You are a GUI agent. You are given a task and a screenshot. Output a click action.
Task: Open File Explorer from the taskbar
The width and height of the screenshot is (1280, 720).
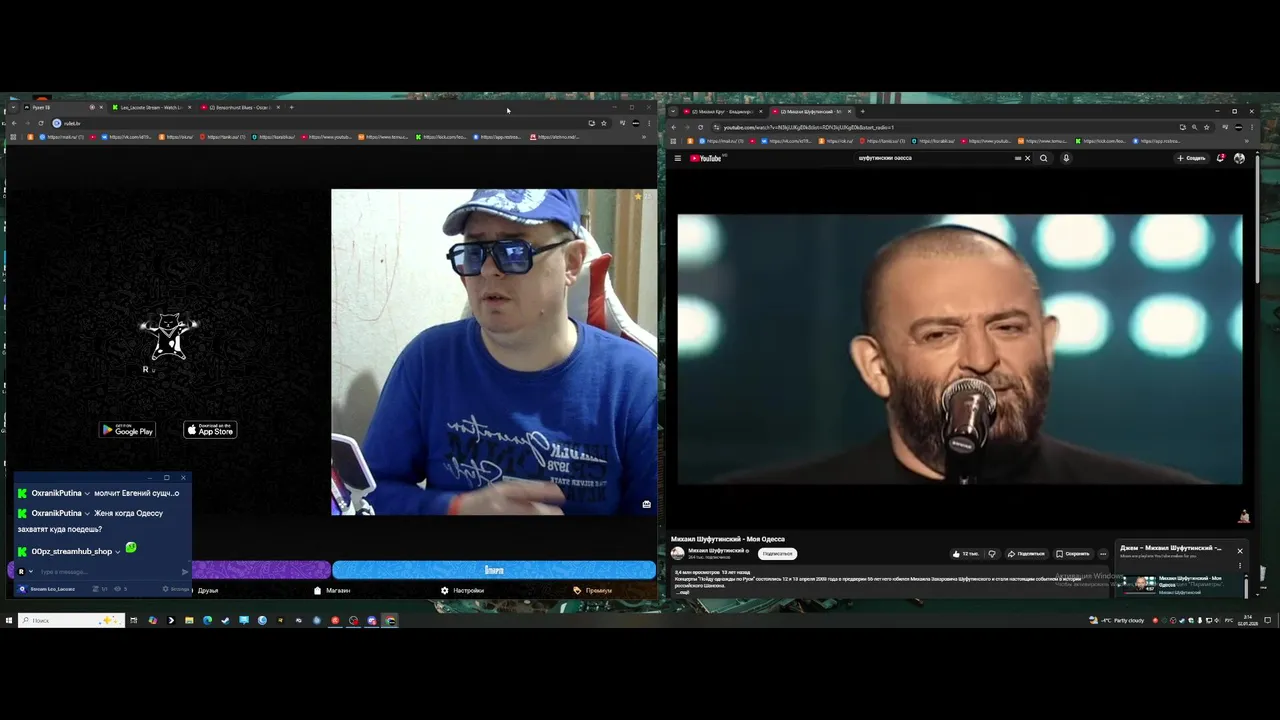point(189,620)
